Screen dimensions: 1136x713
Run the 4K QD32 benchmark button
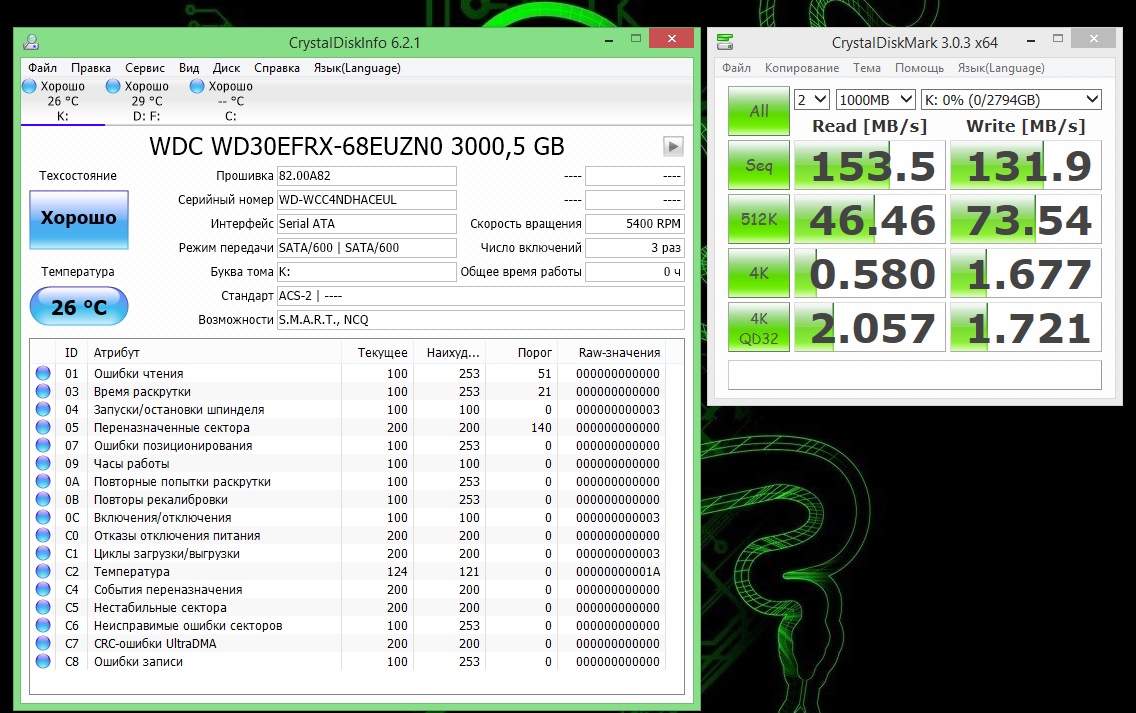point(759,328)
